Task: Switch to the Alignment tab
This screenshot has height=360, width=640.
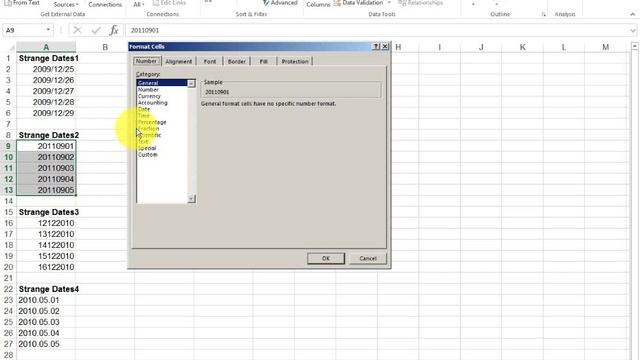Action: point(178,61)
